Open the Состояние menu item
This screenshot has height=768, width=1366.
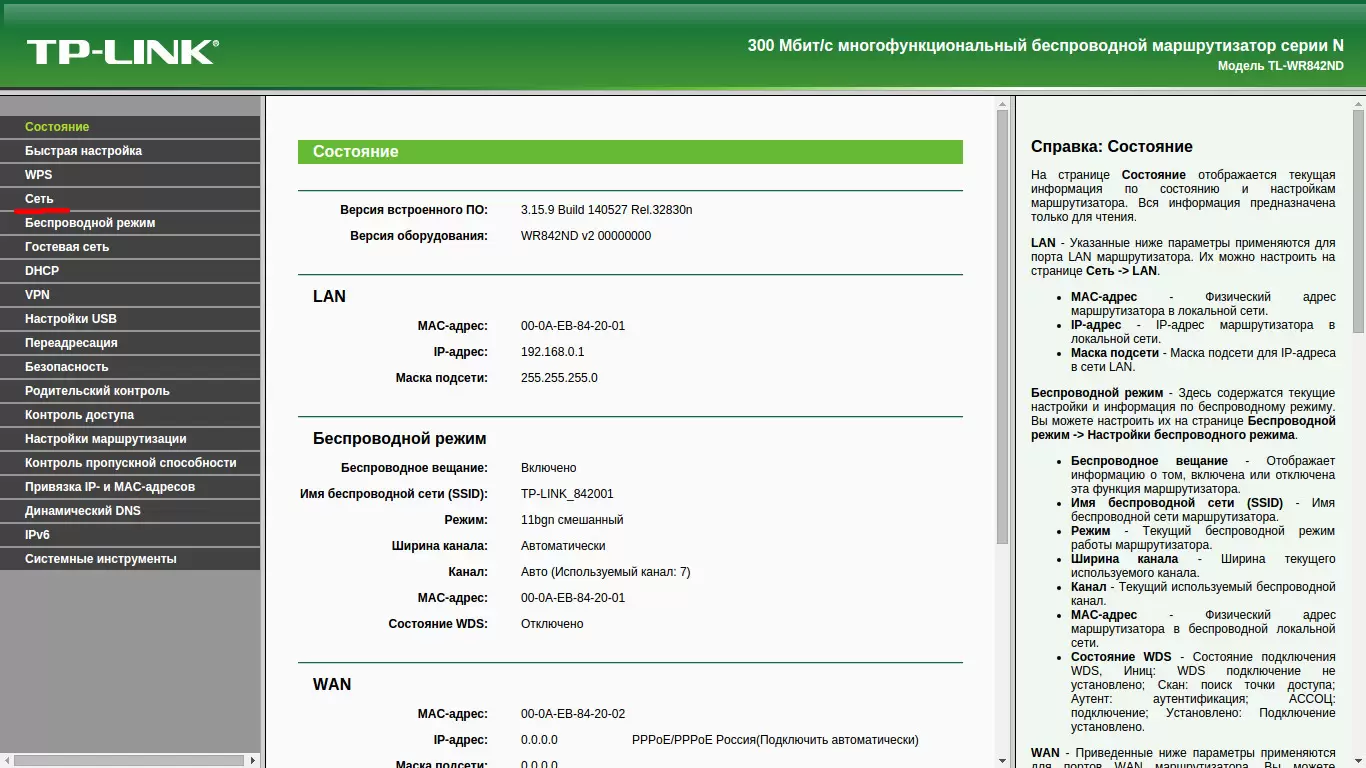click(x=57, y=127)
